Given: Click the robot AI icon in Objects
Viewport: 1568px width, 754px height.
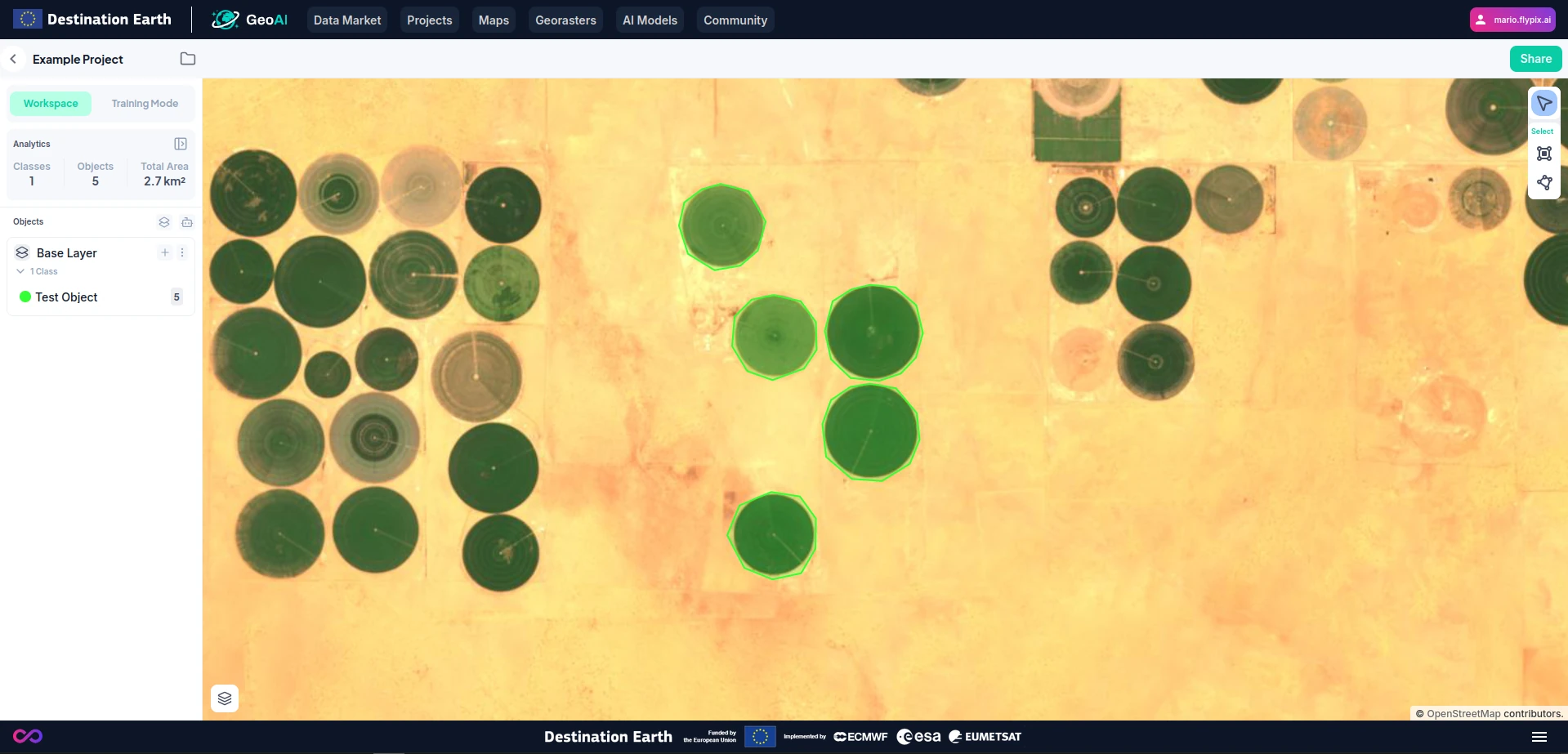Looking at the screenshot, I should [187, 222].
